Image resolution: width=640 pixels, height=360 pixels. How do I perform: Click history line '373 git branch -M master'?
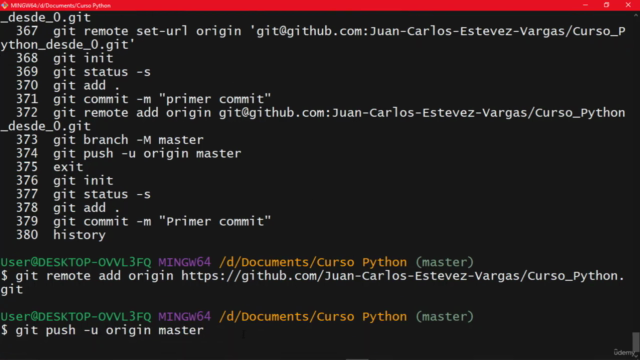coord(109,140)
